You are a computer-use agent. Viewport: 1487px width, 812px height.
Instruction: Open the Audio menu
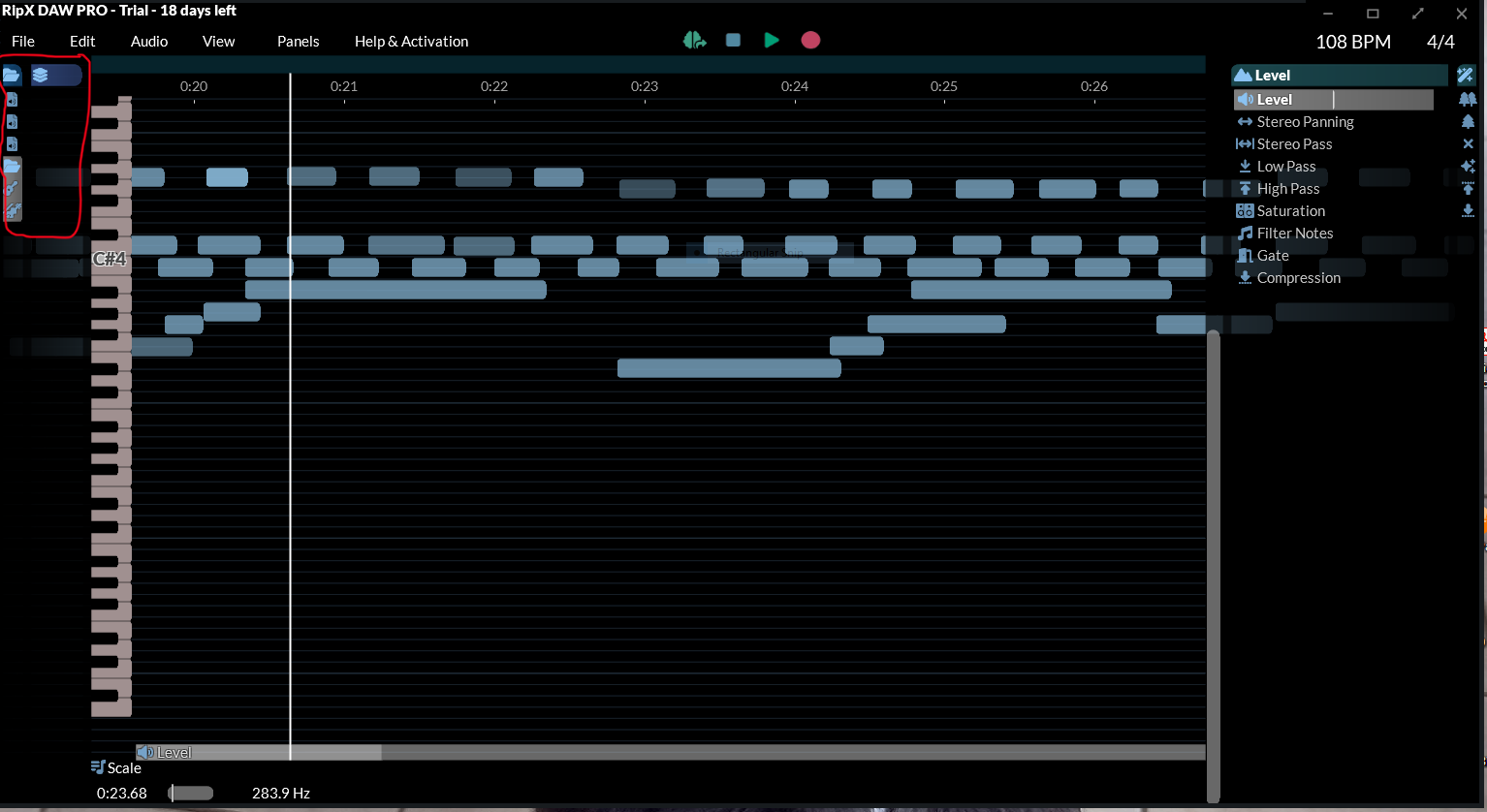149,42
